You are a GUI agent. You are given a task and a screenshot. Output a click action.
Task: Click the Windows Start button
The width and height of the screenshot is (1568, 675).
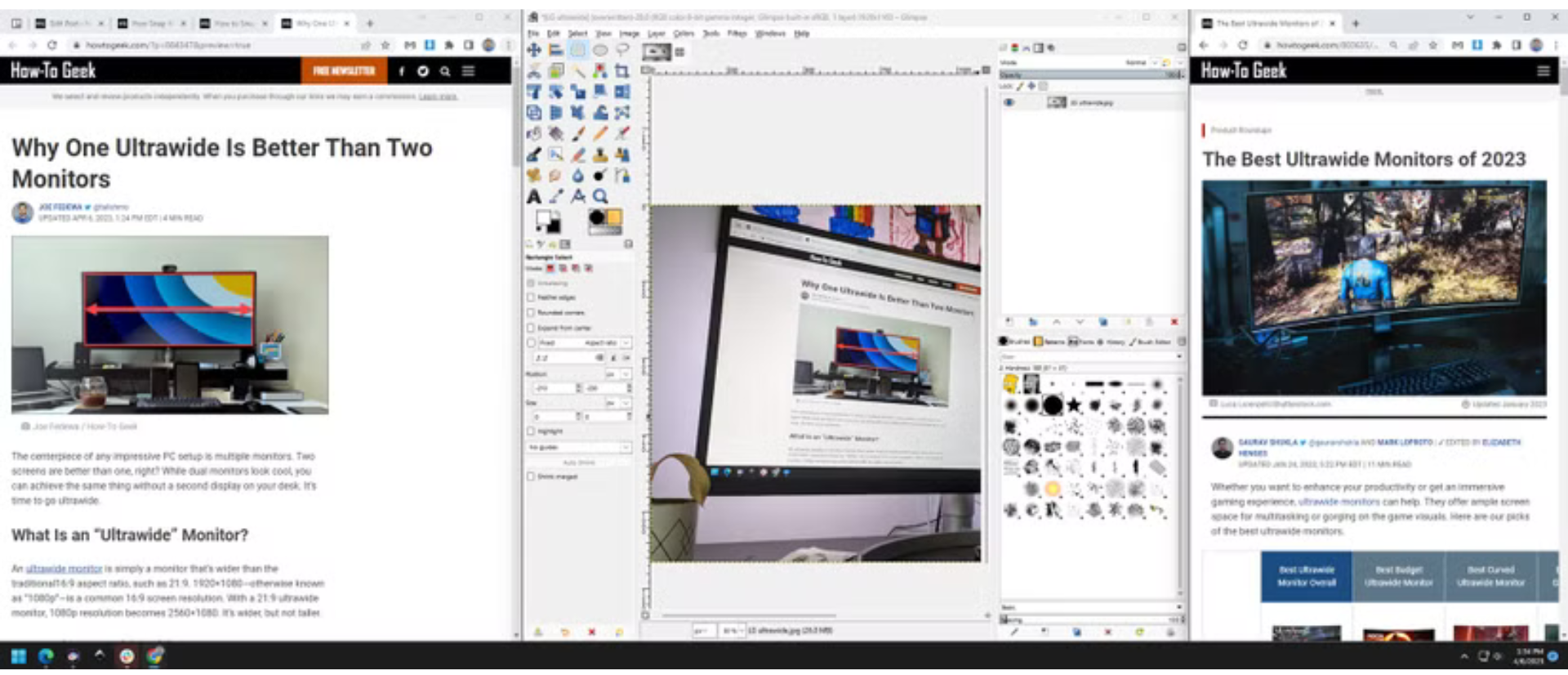18,656
